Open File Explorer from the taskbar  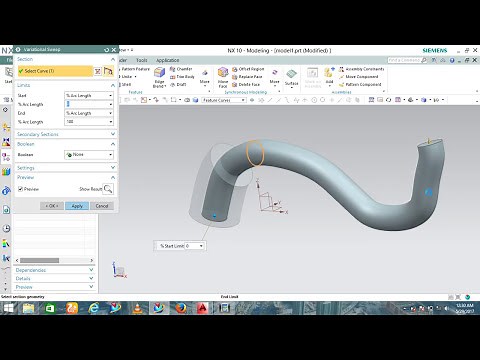(x=29, y=308)
